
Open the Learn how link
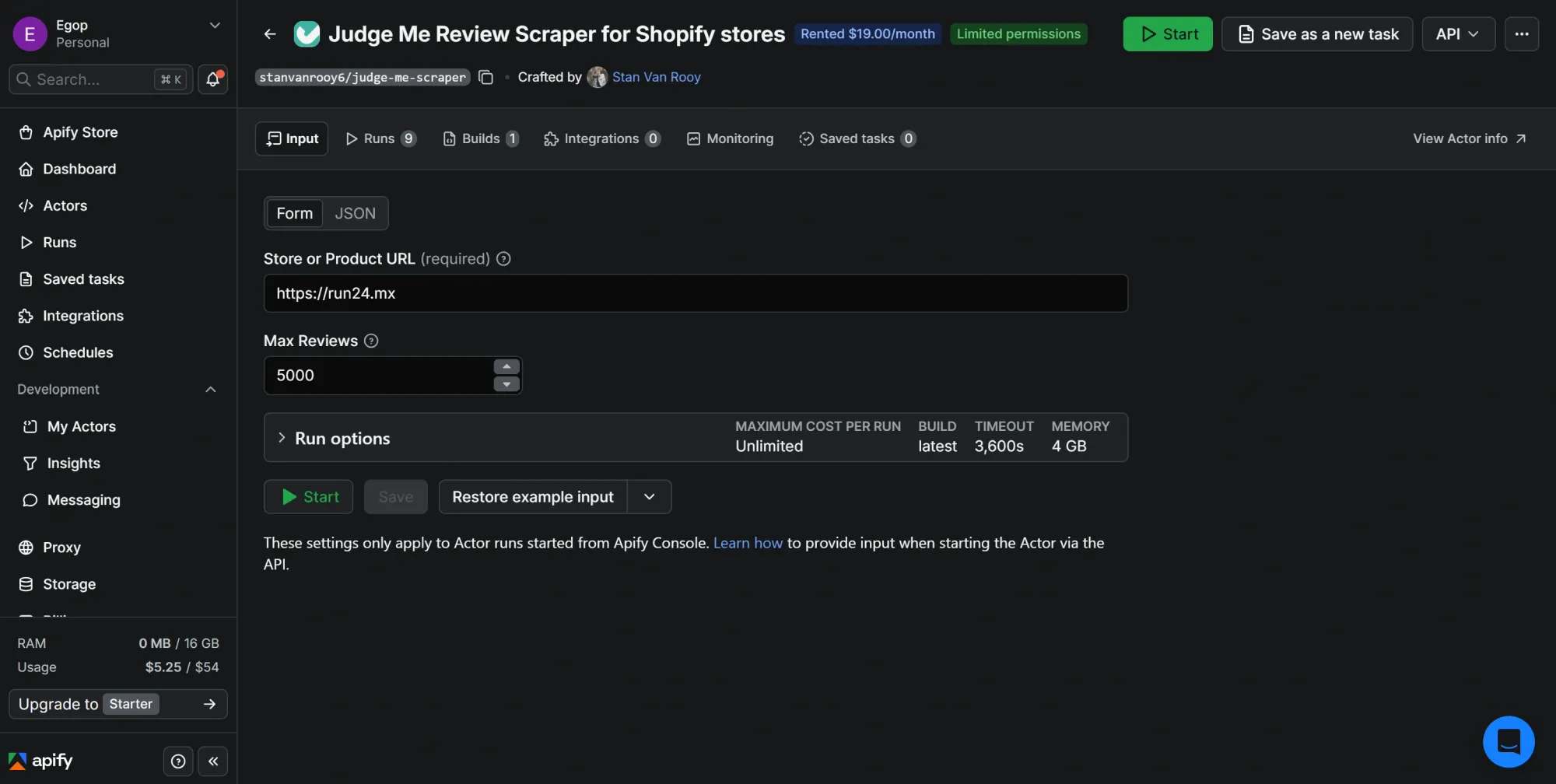pos(748,543)
